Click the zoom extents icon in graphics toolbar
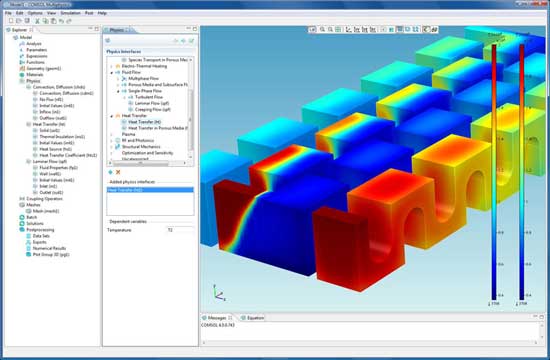This screenshot has width=550, height=360. [338, 29]
